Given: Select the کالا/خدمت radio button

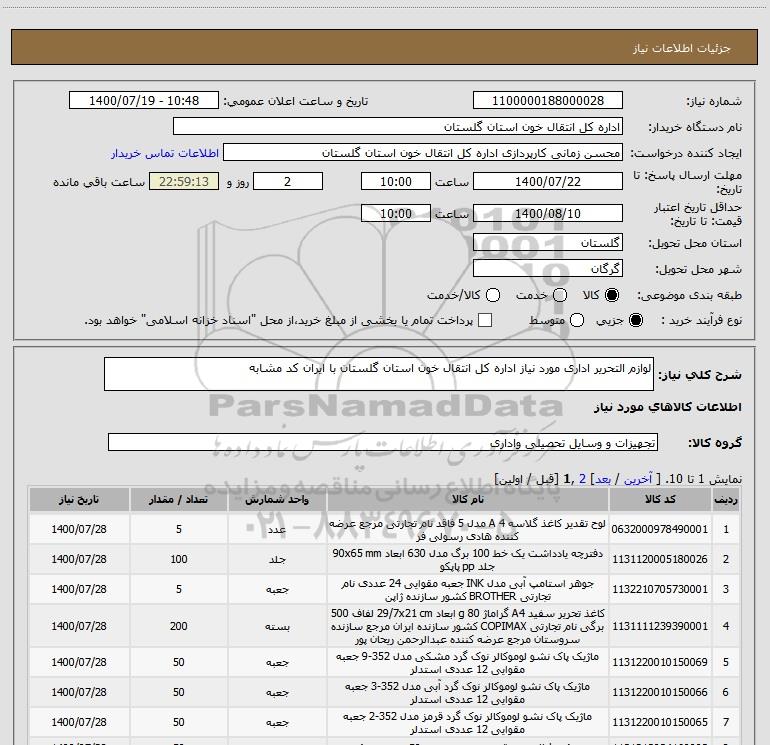Looking at the screenshot, I should (x=493, y=295).
